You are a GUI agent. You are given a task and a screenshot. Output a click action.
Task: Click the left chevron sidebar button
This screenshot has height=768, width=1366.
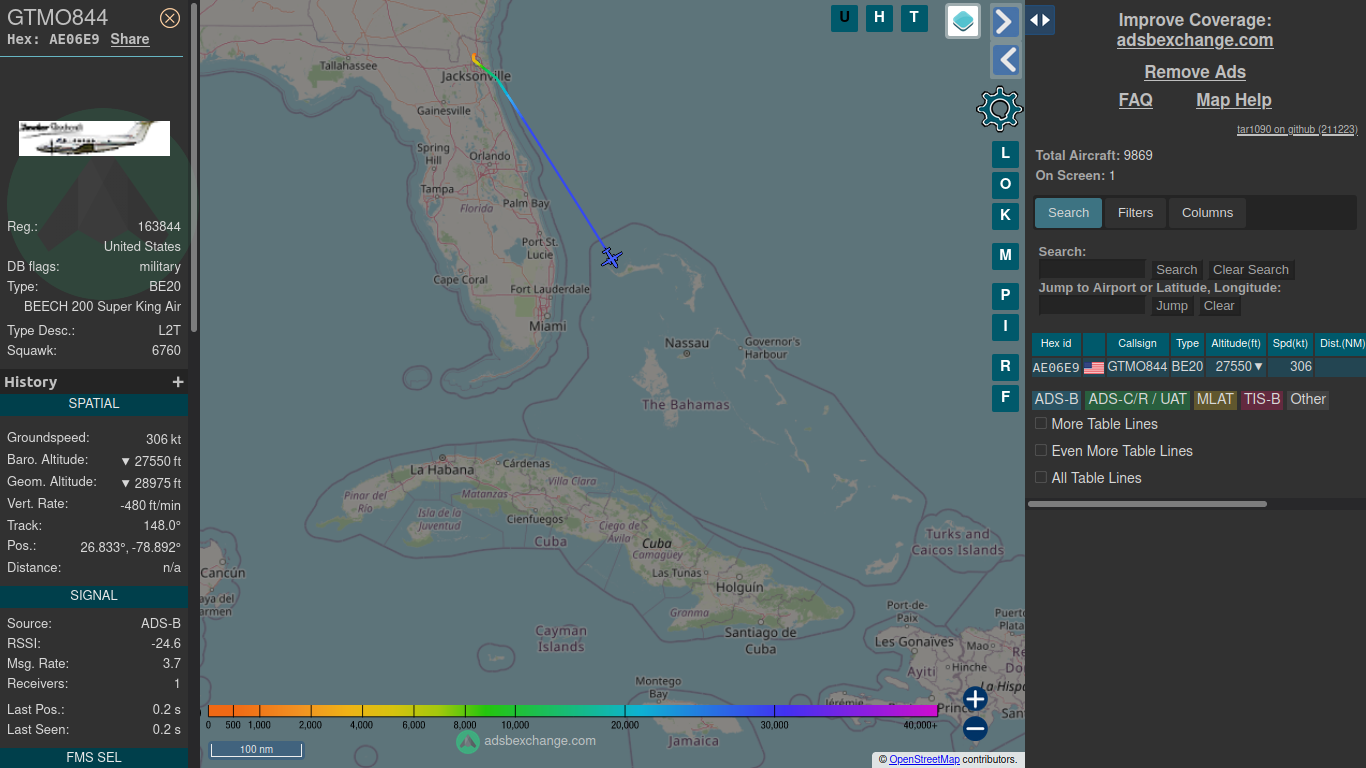coord(1005,60)
